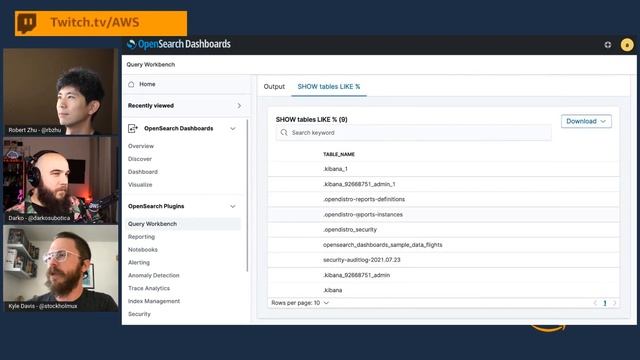Click the Search keyword field
The width and height of the screenshot is (640, 360).
413,133
